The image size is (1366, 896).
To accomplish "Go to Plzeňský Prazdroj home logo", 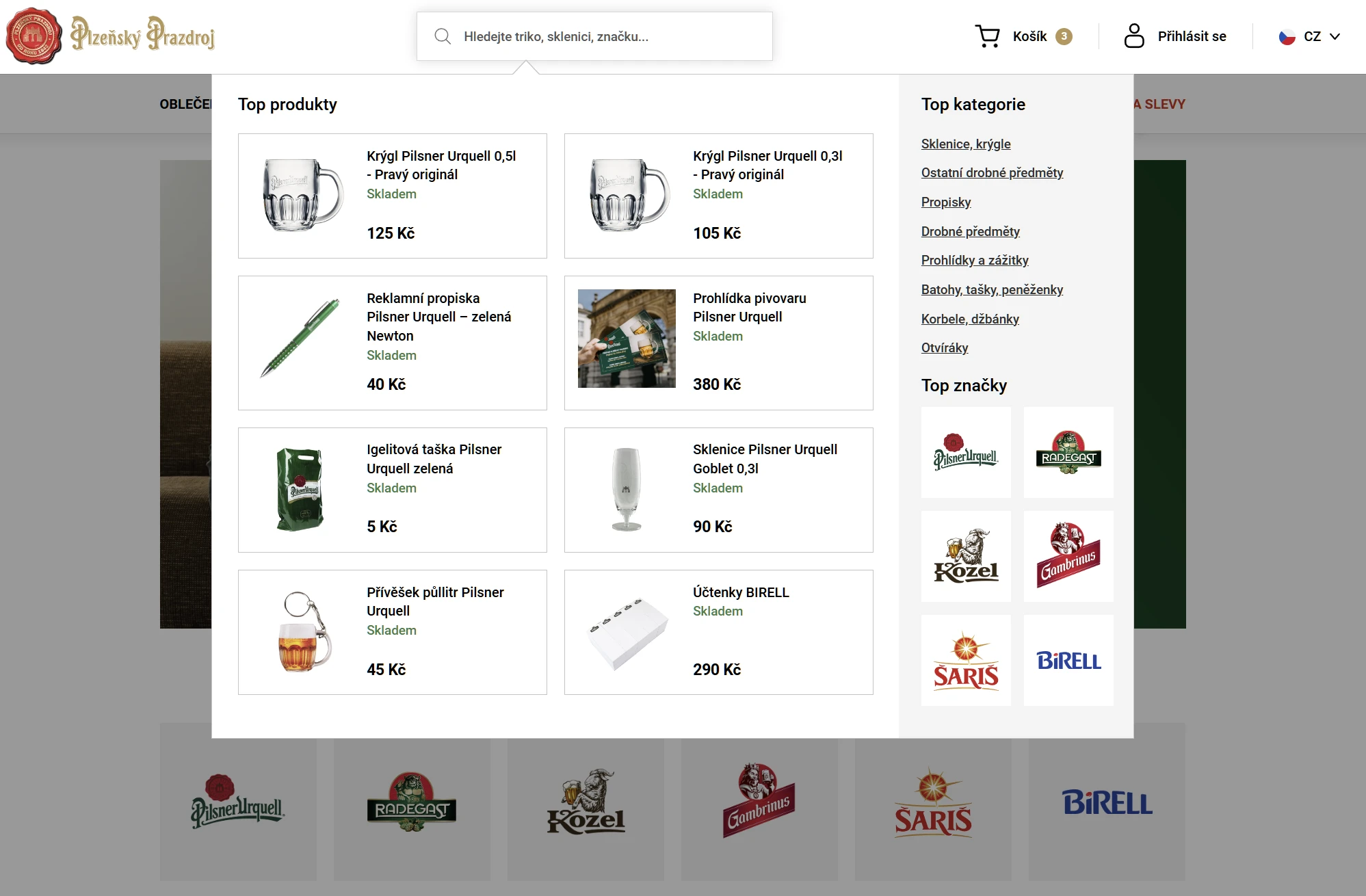I will click(110, 36).
